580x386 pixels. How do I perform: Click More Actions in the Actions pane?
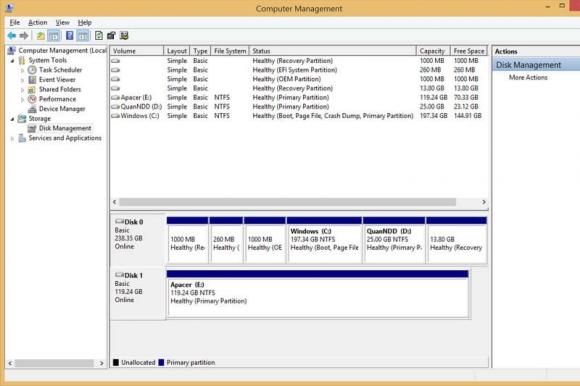(528, 77)
